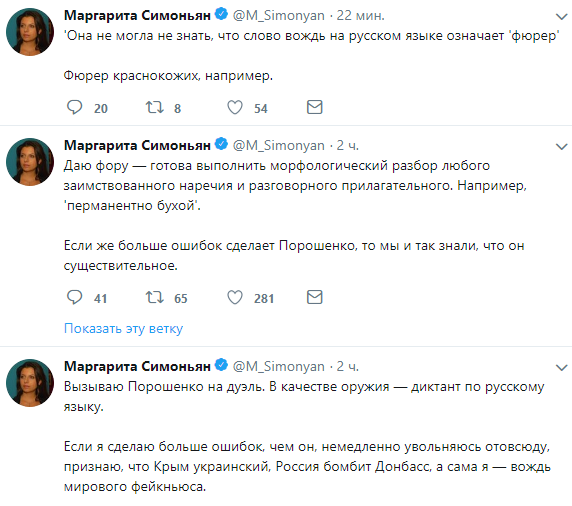The height and width of the screenshot is (506, 572).
Task: Retweet the tweet with 65 retweets
Action: click(x=155, y=297)
